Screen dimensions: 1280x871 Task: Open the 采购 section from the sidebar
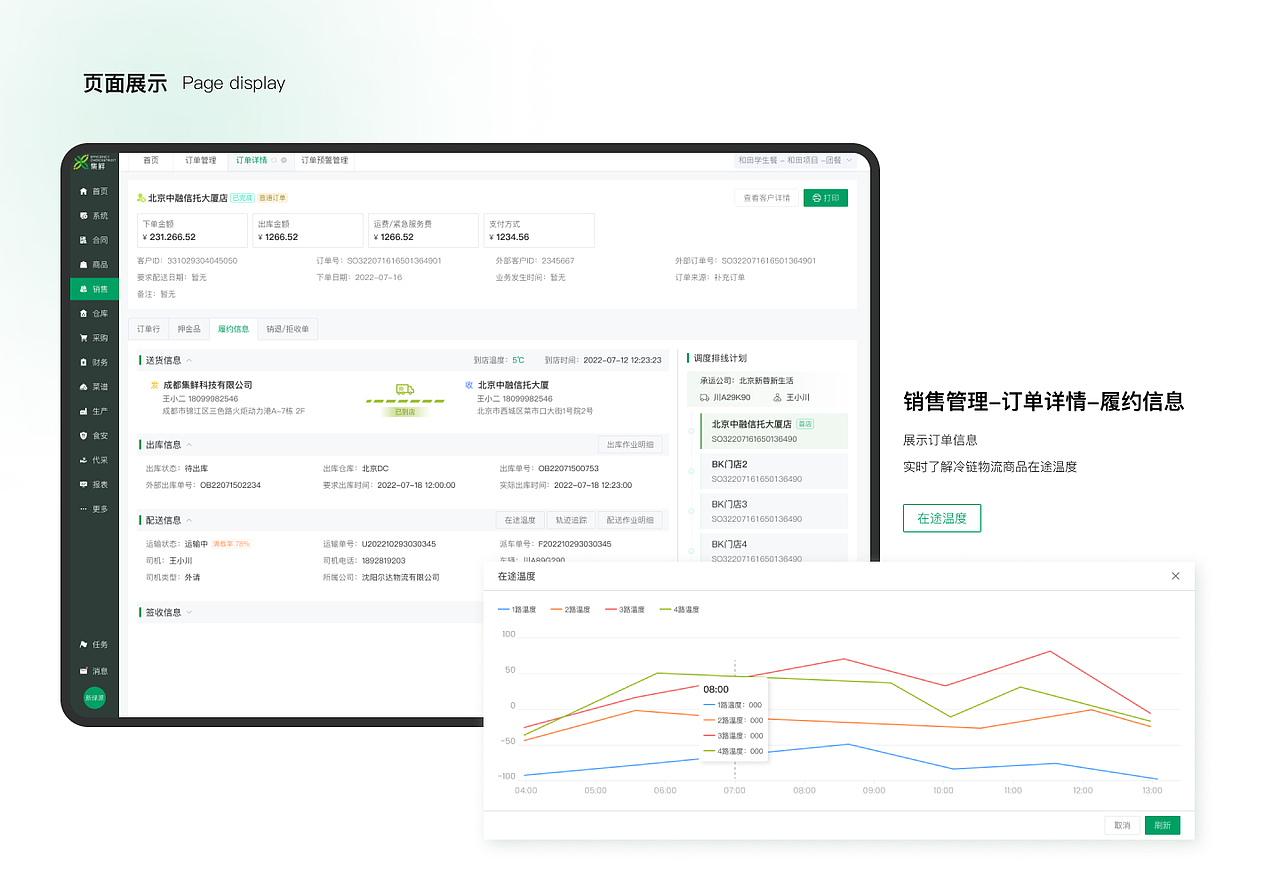pos(95,337)
